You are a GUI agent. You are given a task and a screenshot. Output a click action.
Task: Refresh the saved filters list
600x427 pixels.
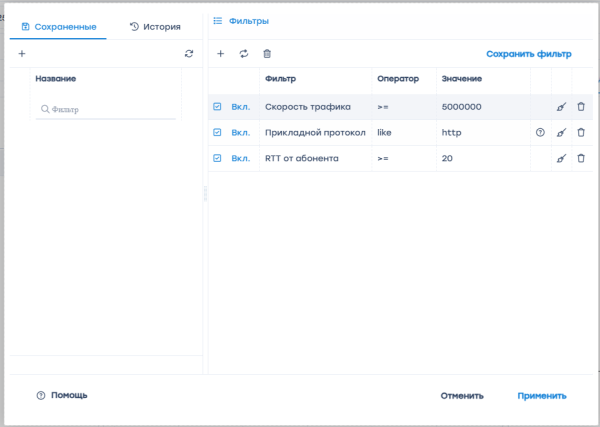pos(189,54)
